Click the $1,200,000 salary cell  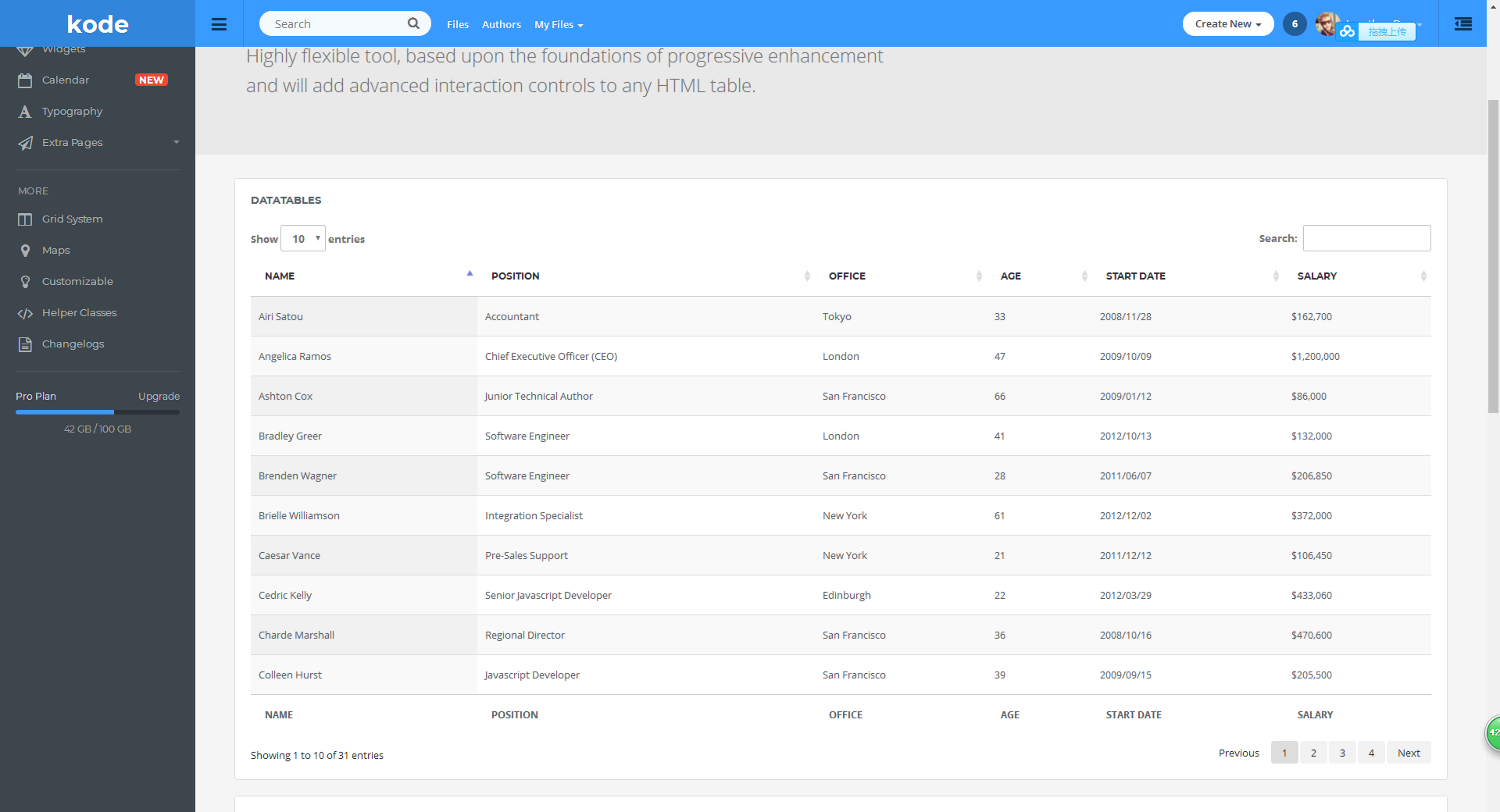(1357, 356)
